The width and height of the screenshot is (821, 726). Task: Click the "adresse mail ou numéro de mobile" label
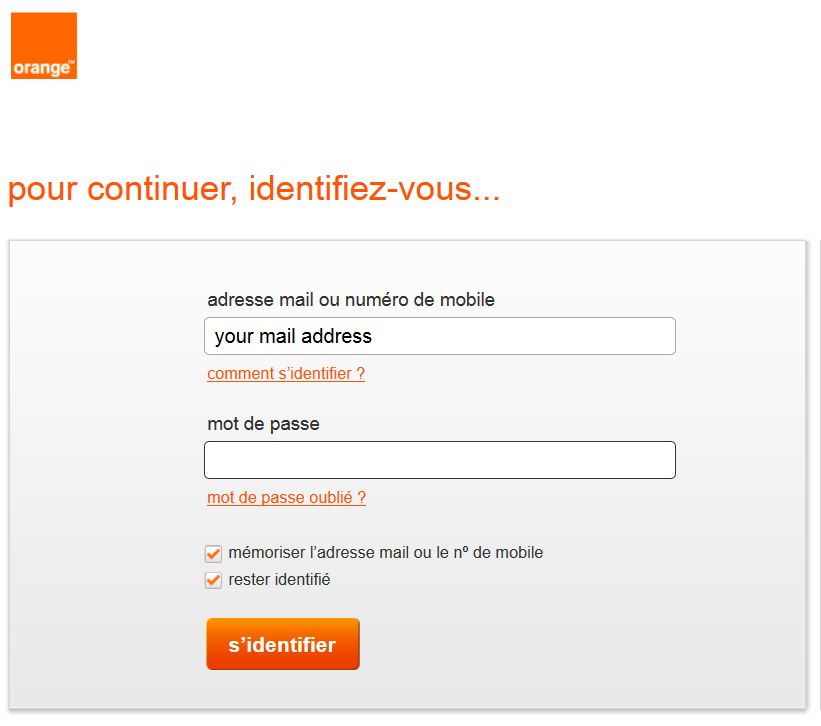(x=351, y=300)
